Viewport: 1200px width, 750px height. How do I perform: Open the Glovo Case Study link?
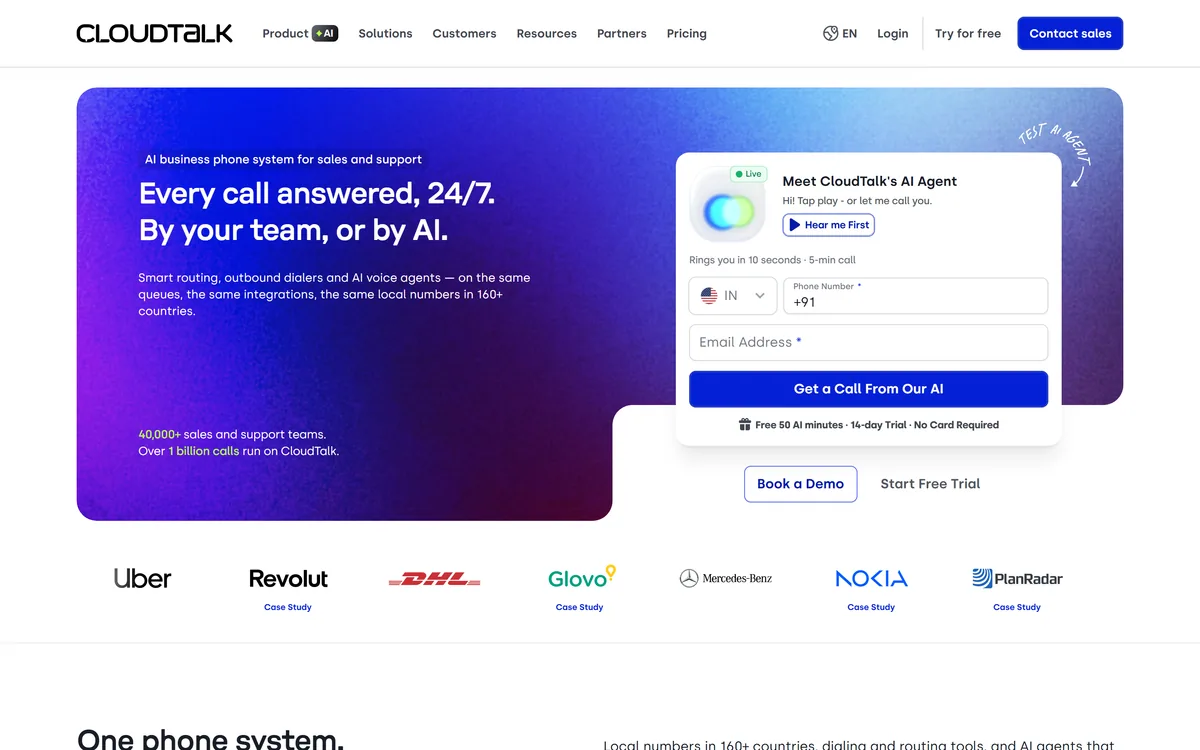[580, 607]
